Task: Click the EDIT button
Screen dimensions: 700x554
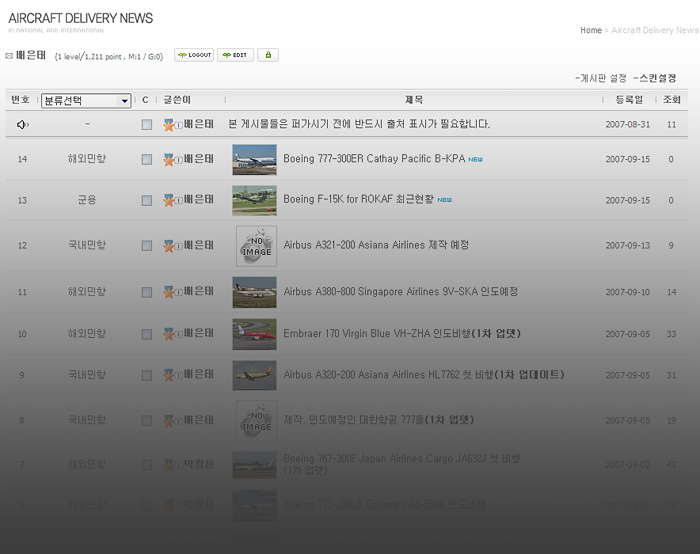Action: tap(235, 55)
